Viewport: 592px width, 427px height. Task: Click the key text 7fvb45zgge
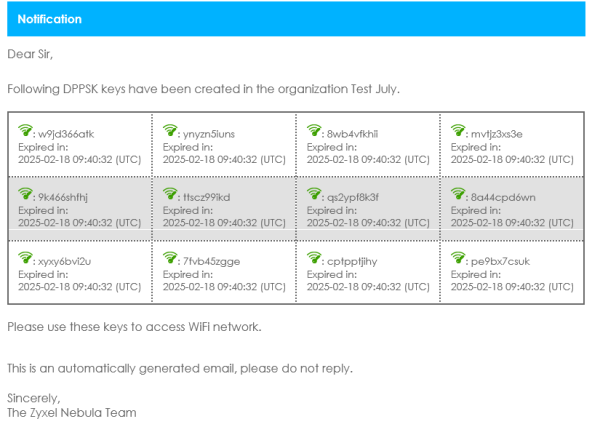[211, 261]
